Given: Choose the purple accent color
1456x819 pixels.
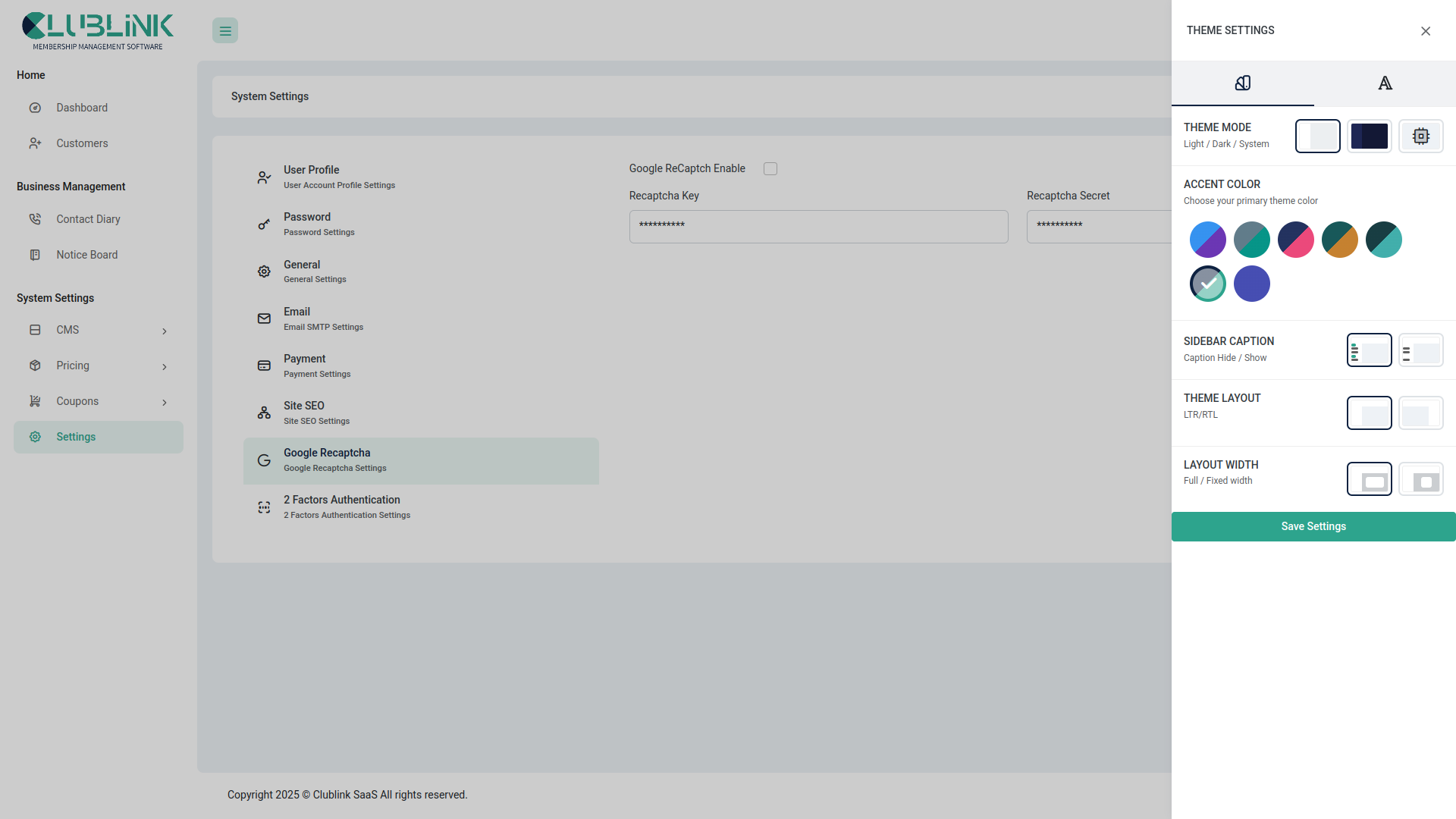Looking at the screenshot, I should (1251, 284).
